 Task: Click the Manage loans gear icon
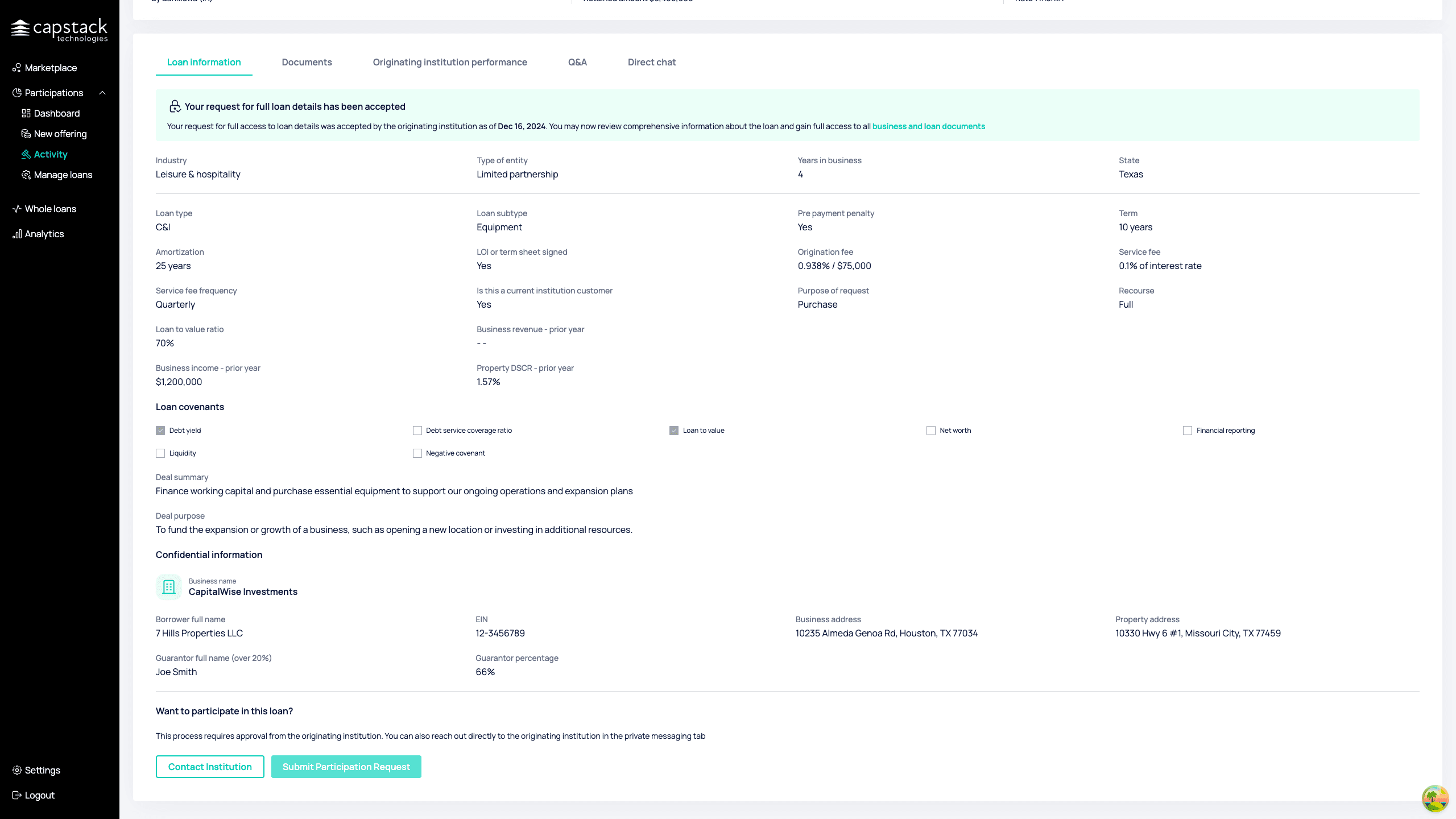coord(26,175)
